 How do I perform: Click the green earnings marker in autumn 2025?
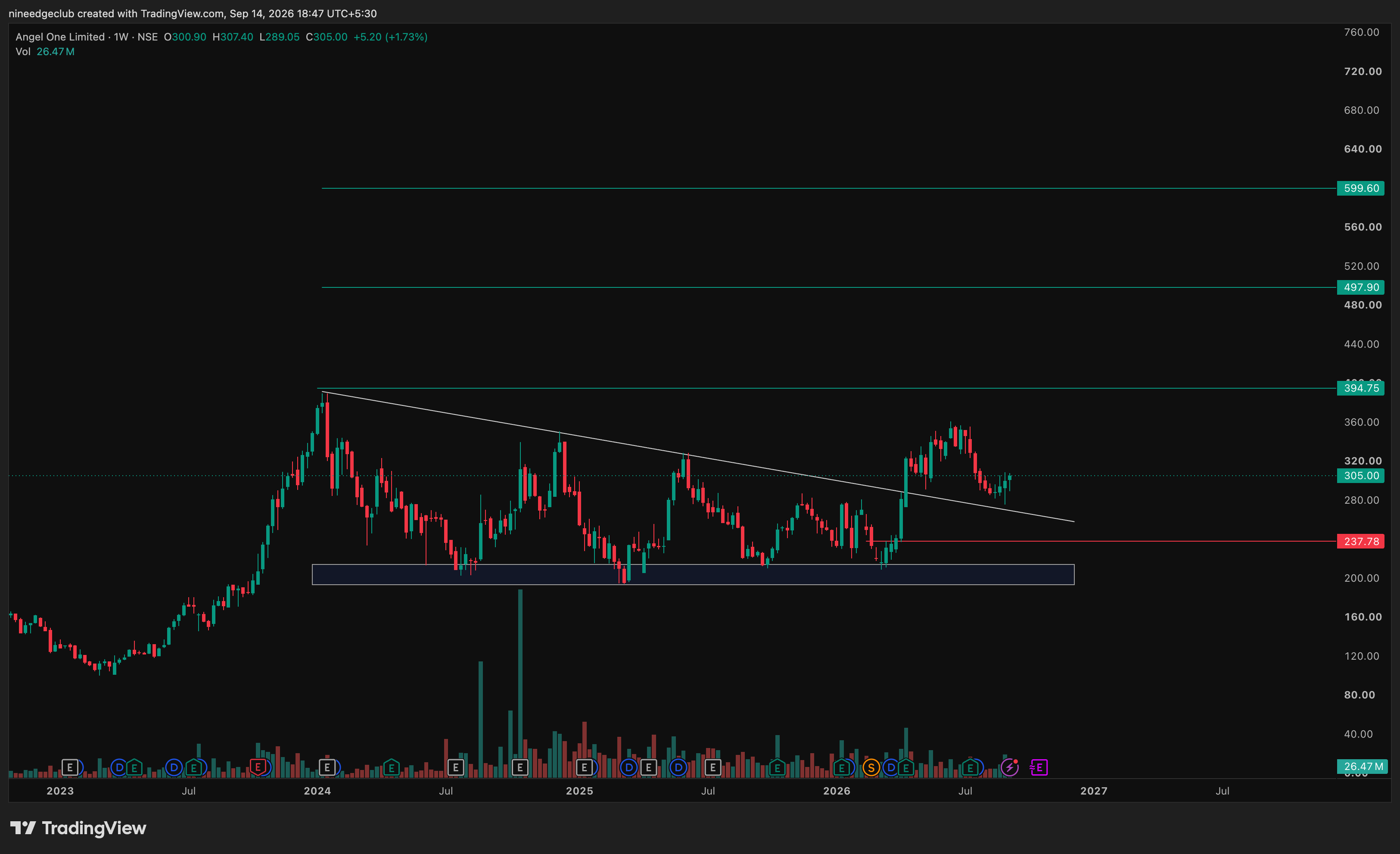pos(777,768)
